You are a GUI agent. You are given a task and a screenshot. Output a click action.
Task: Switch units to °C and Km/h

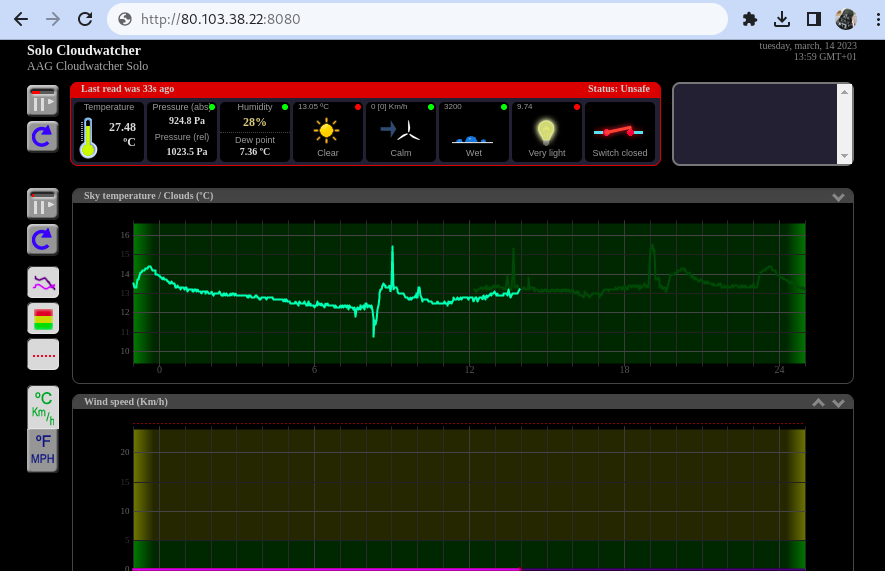click(x=43, y=407)
